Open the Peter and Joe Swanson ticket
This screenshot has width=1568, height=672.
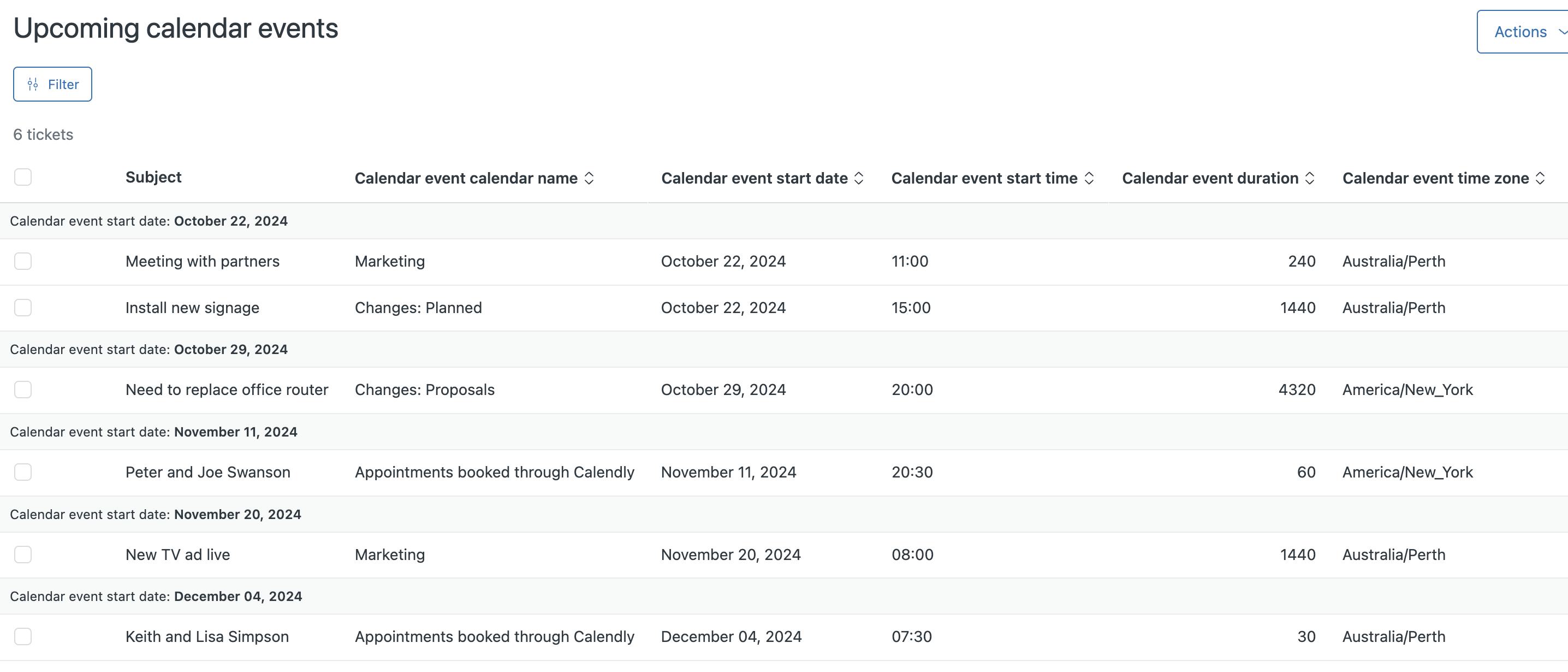click(208, 472)
